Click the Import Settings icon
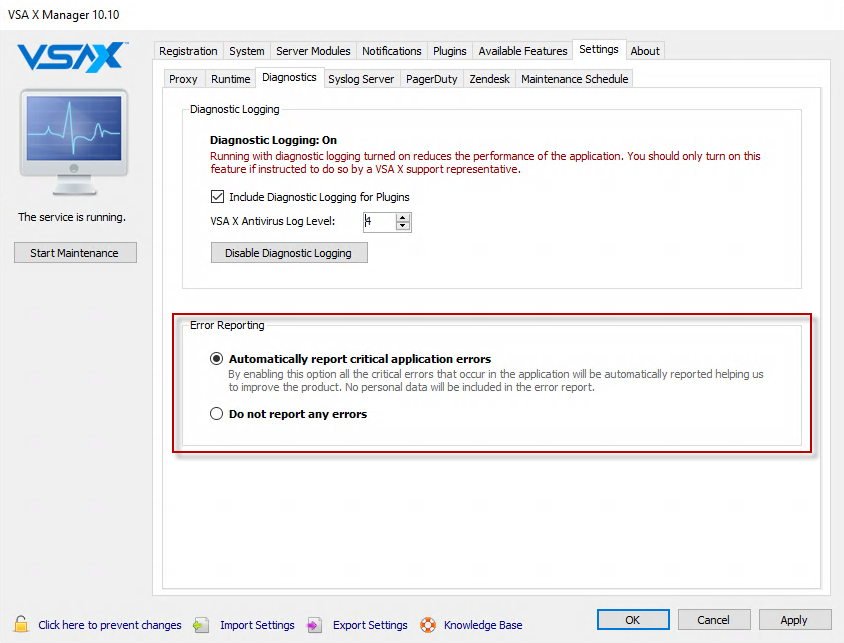 pos(201,625)
